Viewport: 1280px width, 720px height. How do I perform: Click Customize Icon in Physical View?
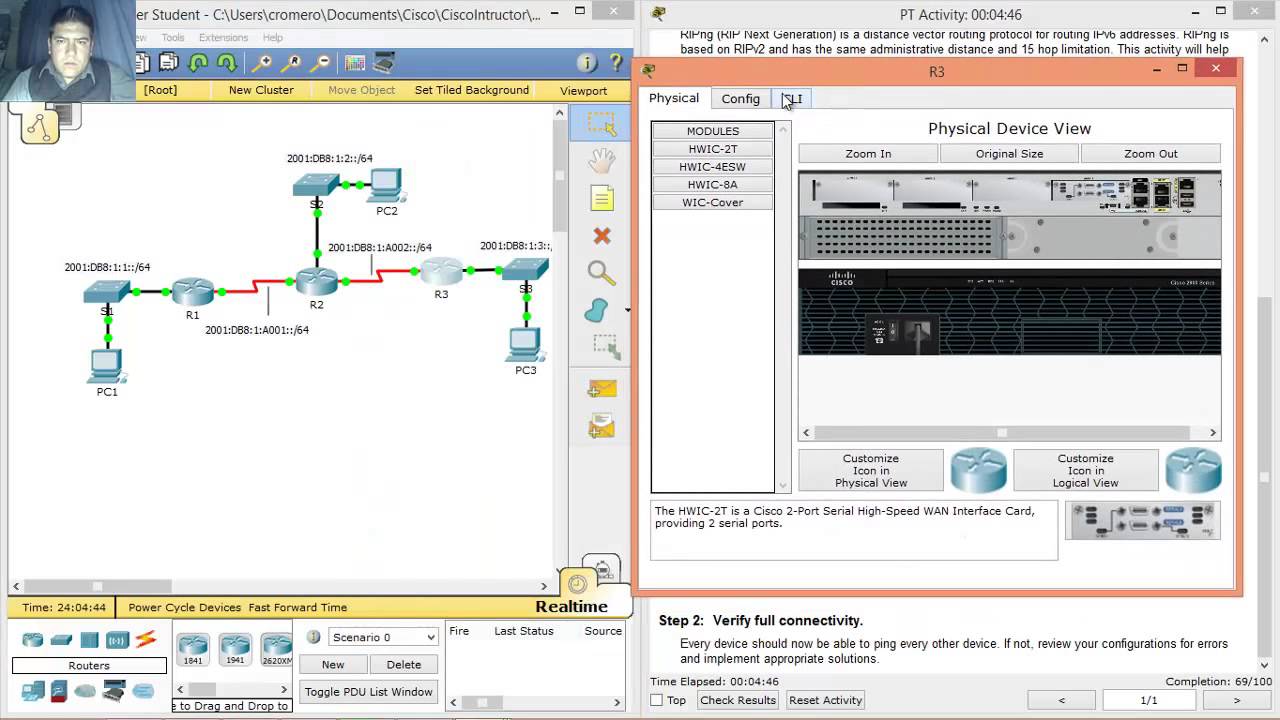pyautogui.click(x=871, y=471)
